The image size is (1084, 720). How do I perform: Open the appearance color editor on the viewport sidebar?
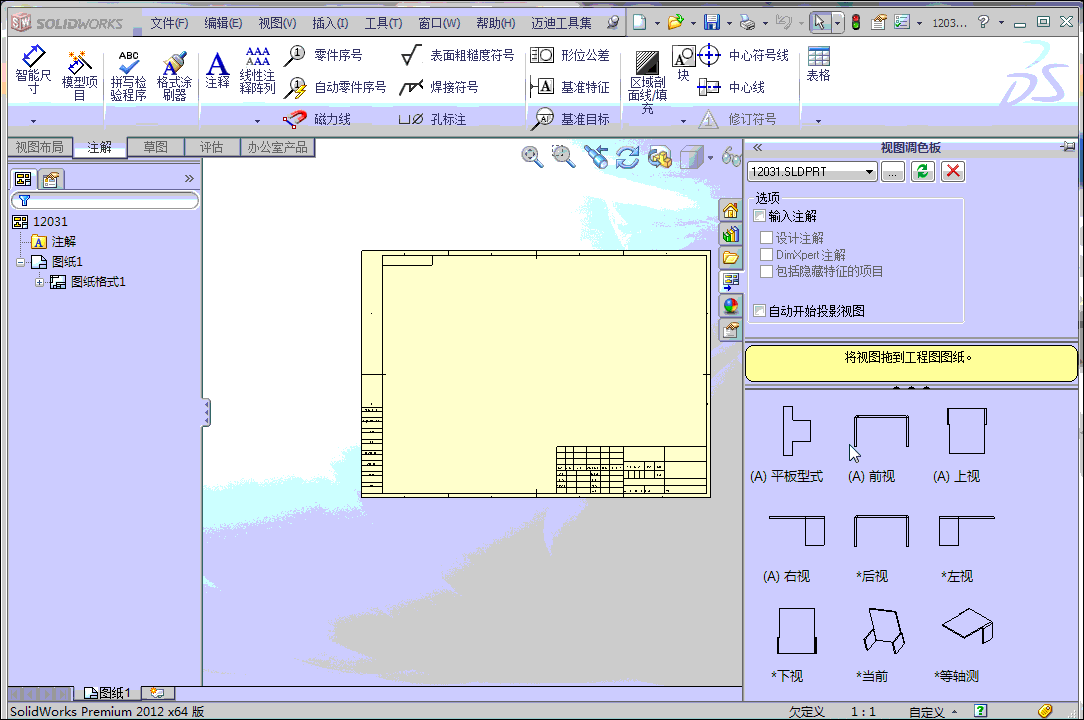pos(730,305)
